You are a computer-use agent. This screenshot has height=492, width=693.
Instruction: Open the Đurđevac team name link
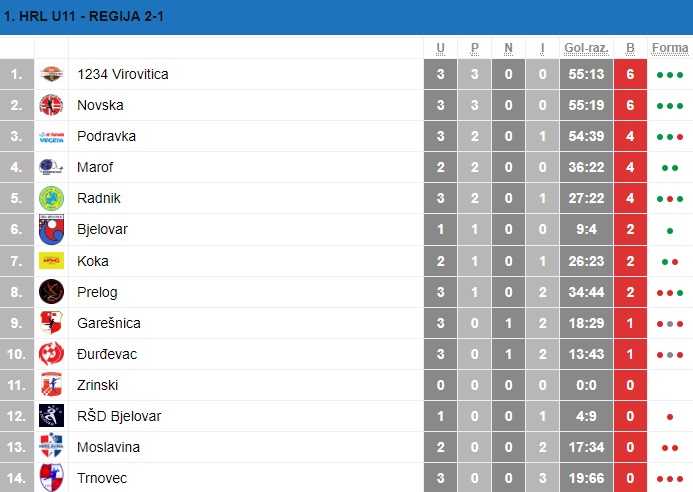107,354
